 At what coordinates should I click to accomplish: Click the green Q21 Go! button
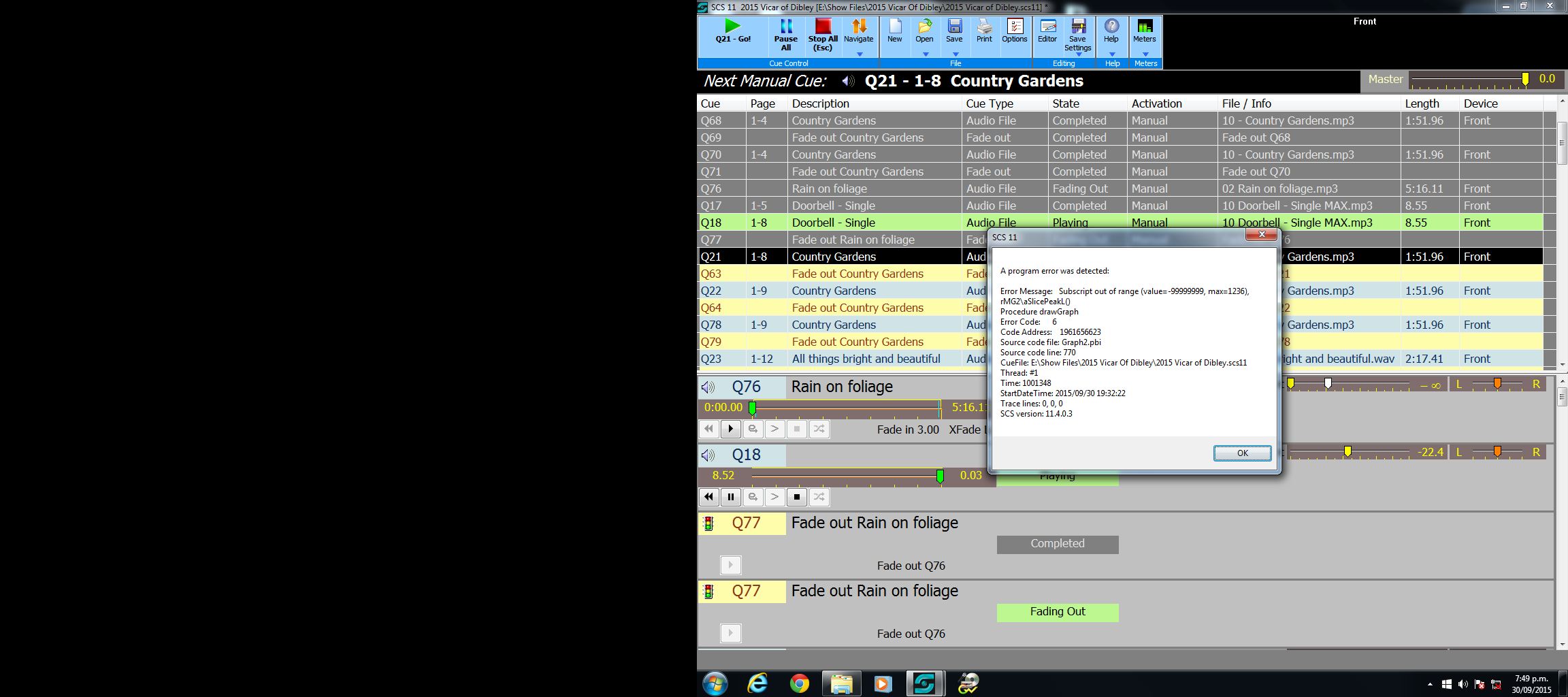tap(732, 31)
